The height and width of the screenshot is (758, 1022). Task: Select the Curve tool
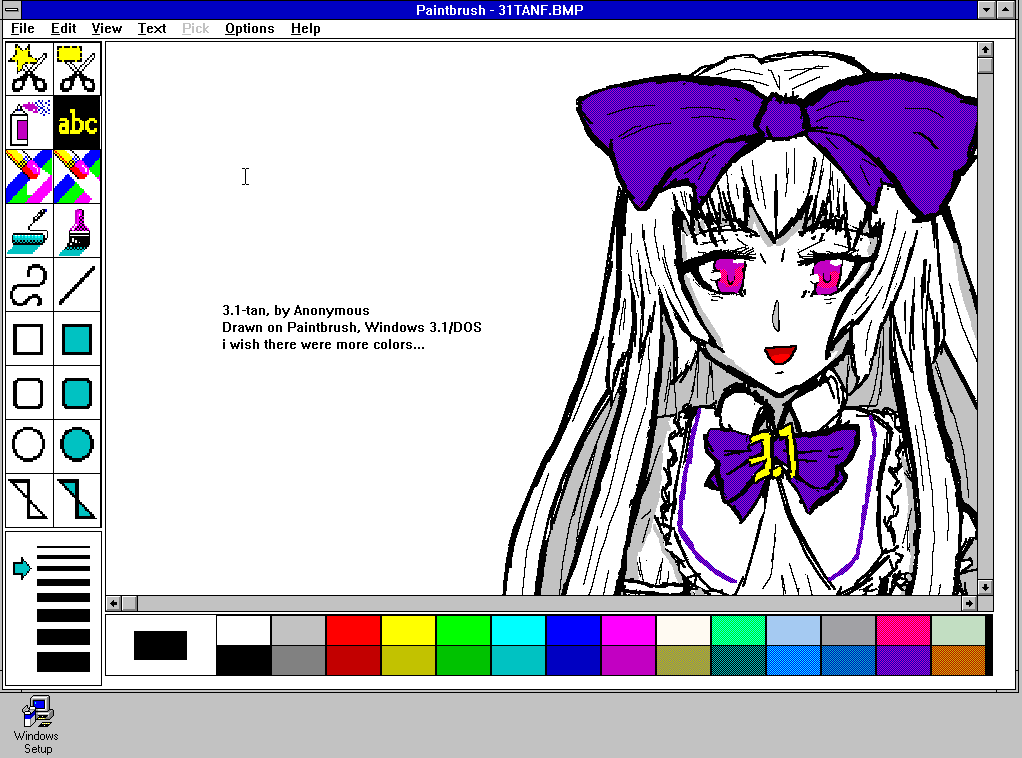(29, 285)
